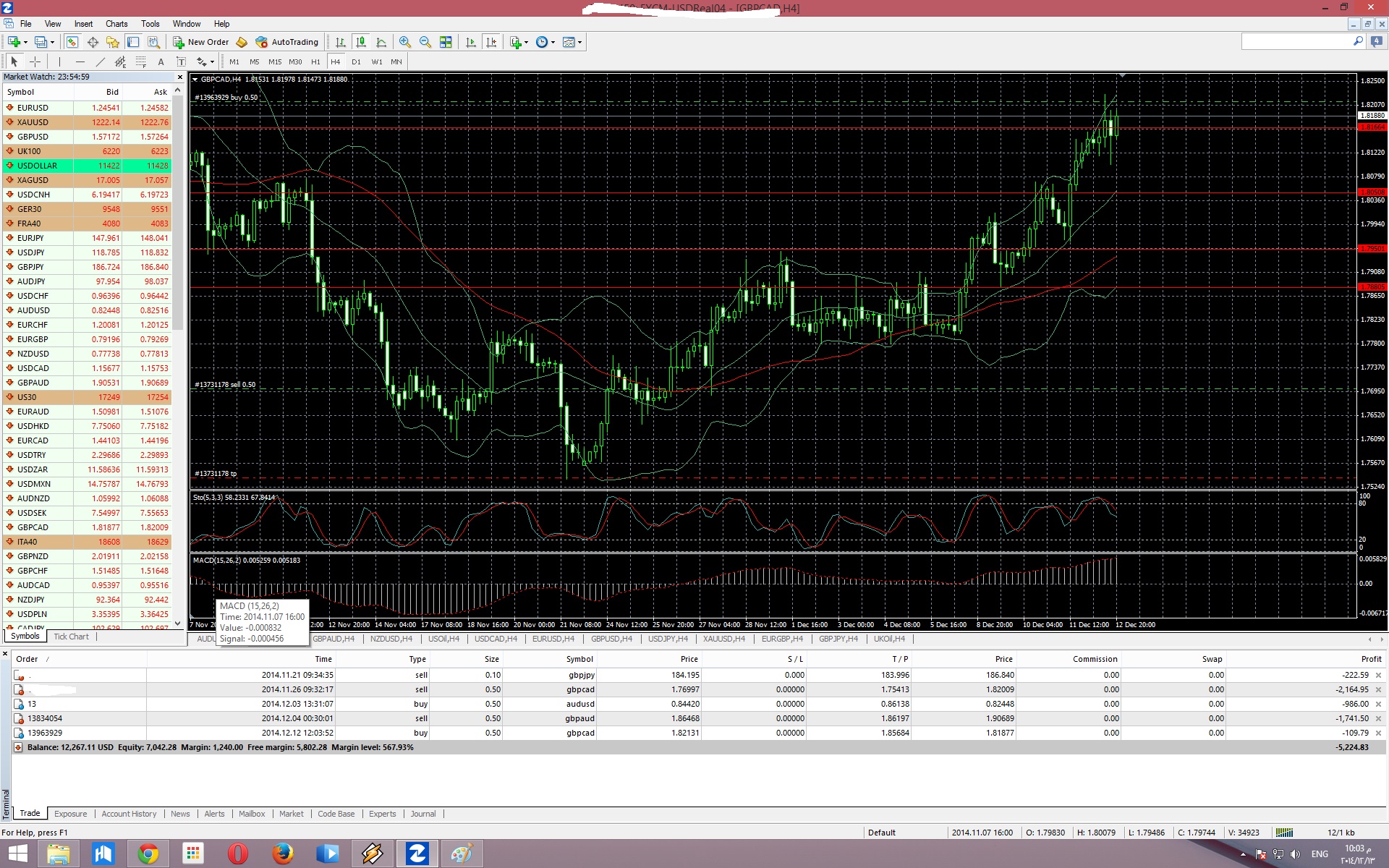Select the Equidistant Channel tool
Image resolution: width=1389 pixels, height=868 pixels.
120,61
